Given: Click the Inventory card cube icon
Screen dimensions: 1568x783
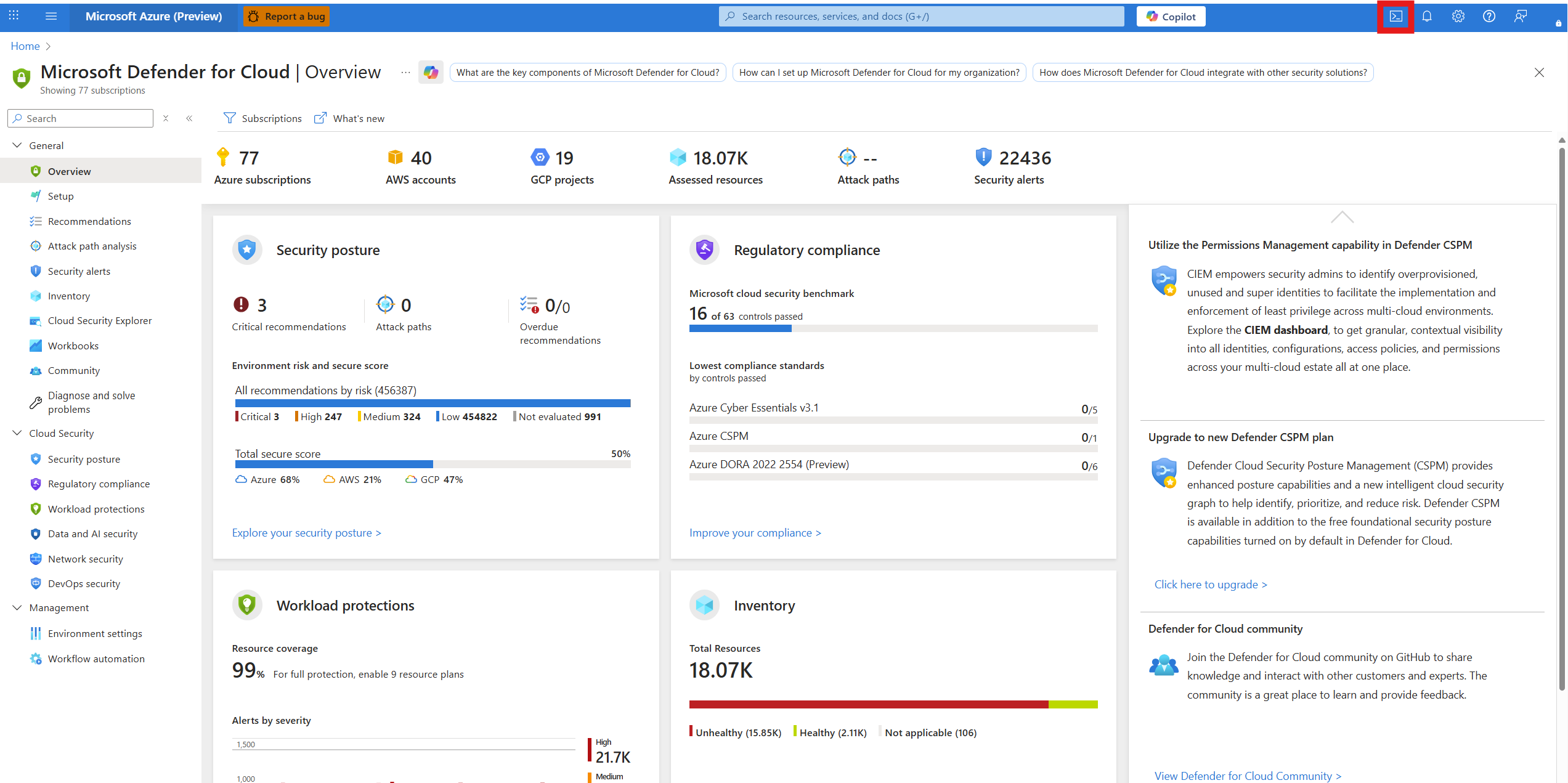Looking at the screenshot, I should (704, 606).
